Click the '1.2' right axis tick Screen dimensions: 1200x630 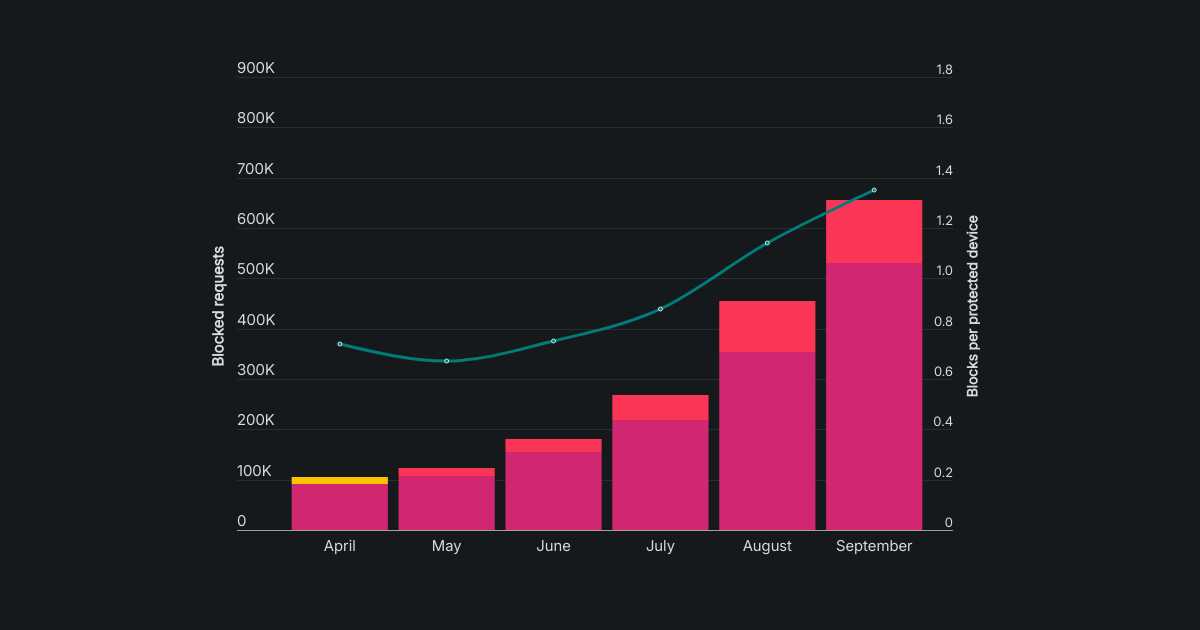coord(944,221)
